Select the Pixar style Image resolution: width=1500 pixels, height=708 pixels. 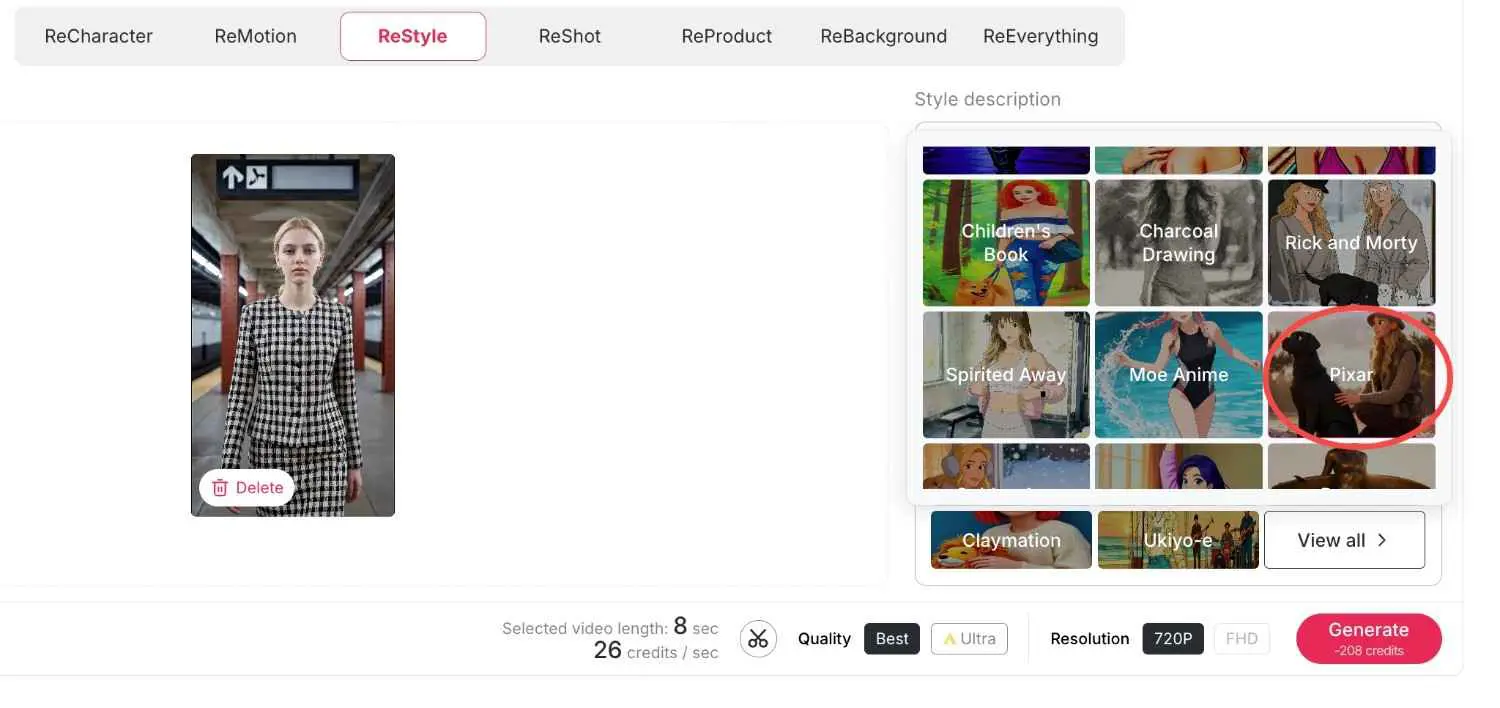pyautogui.click(x=1351, y=375)
